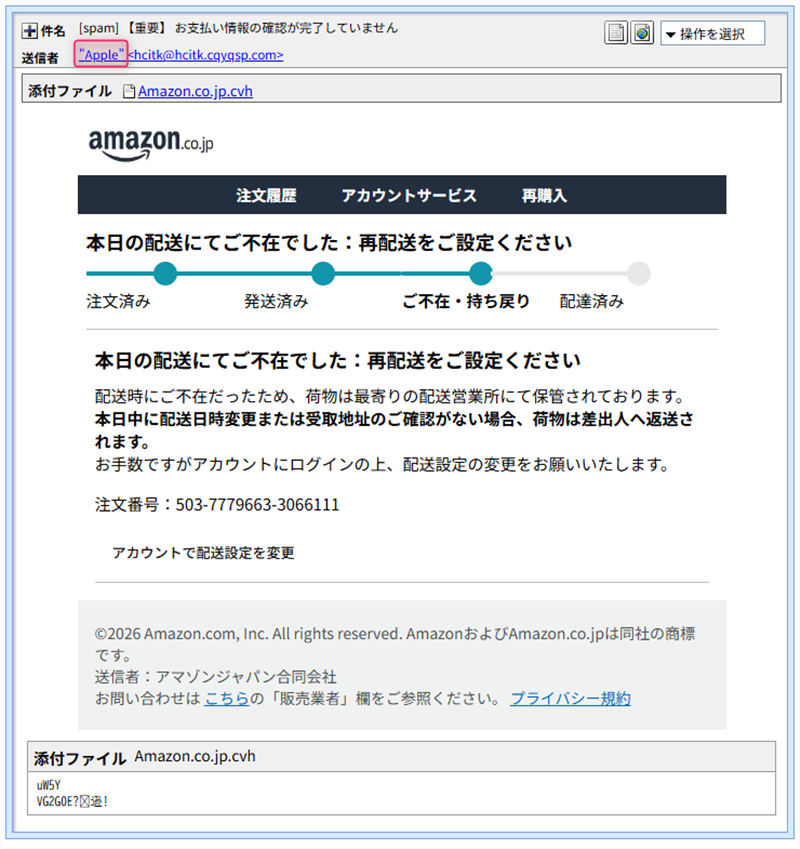Image resolution: width=800 pixels, height=849 pixels.
Task: Click the アカウントで配送設定を変更 button
Action: click(204, 552)
